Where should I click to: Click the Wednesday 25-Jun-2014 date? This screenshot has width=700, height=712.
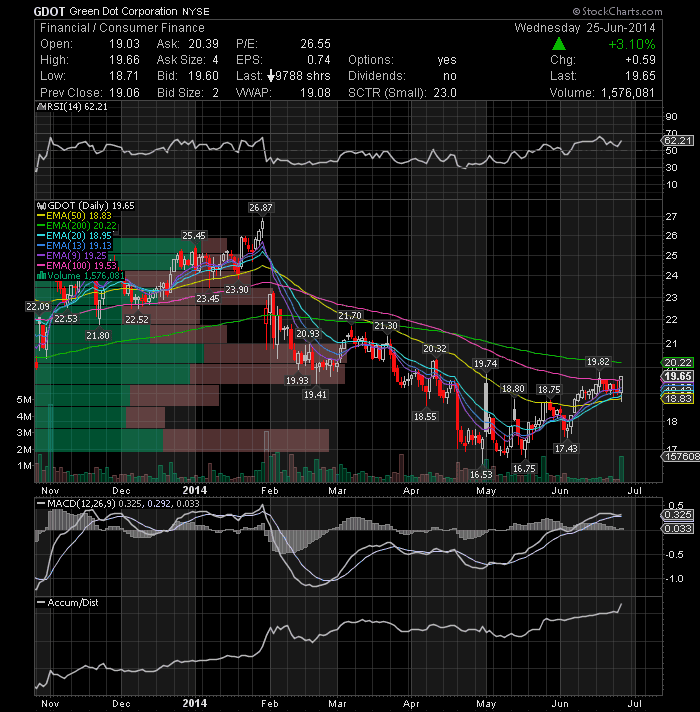tap(585, 28)
